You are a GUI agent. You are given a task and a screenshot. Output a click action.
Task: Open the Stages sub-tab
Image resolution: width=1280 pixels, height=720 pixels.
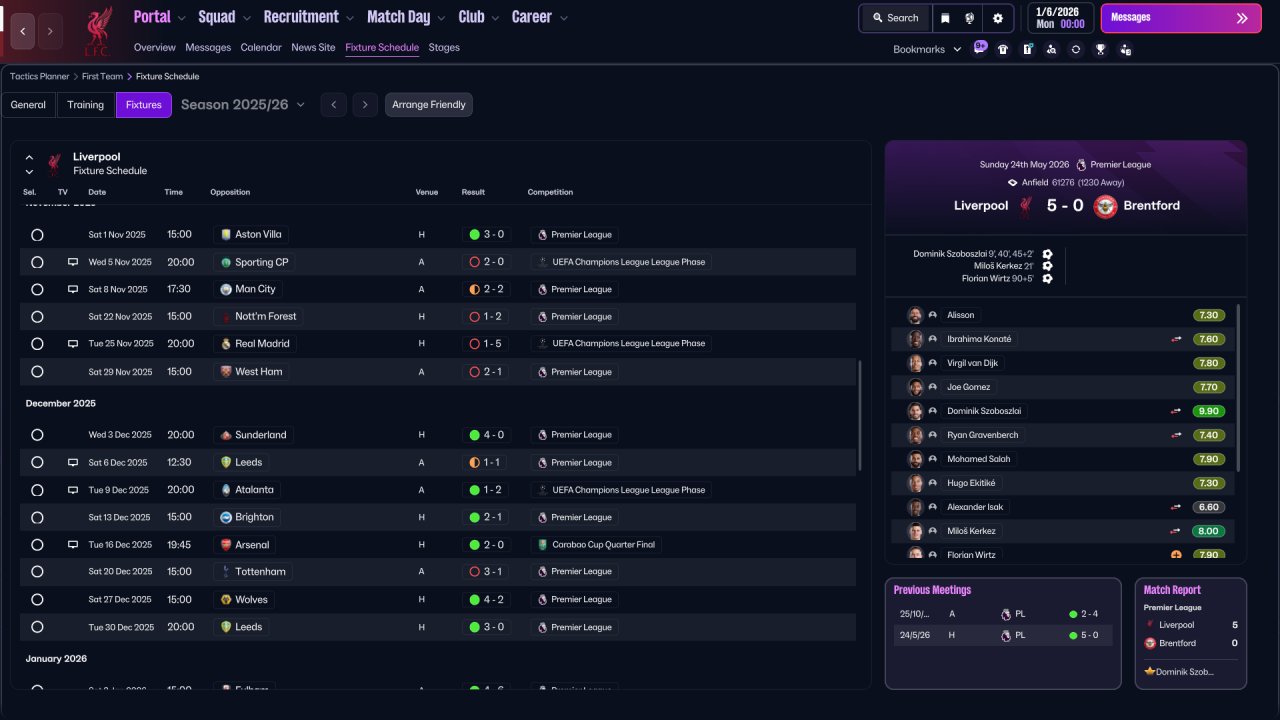click(444, 47)
